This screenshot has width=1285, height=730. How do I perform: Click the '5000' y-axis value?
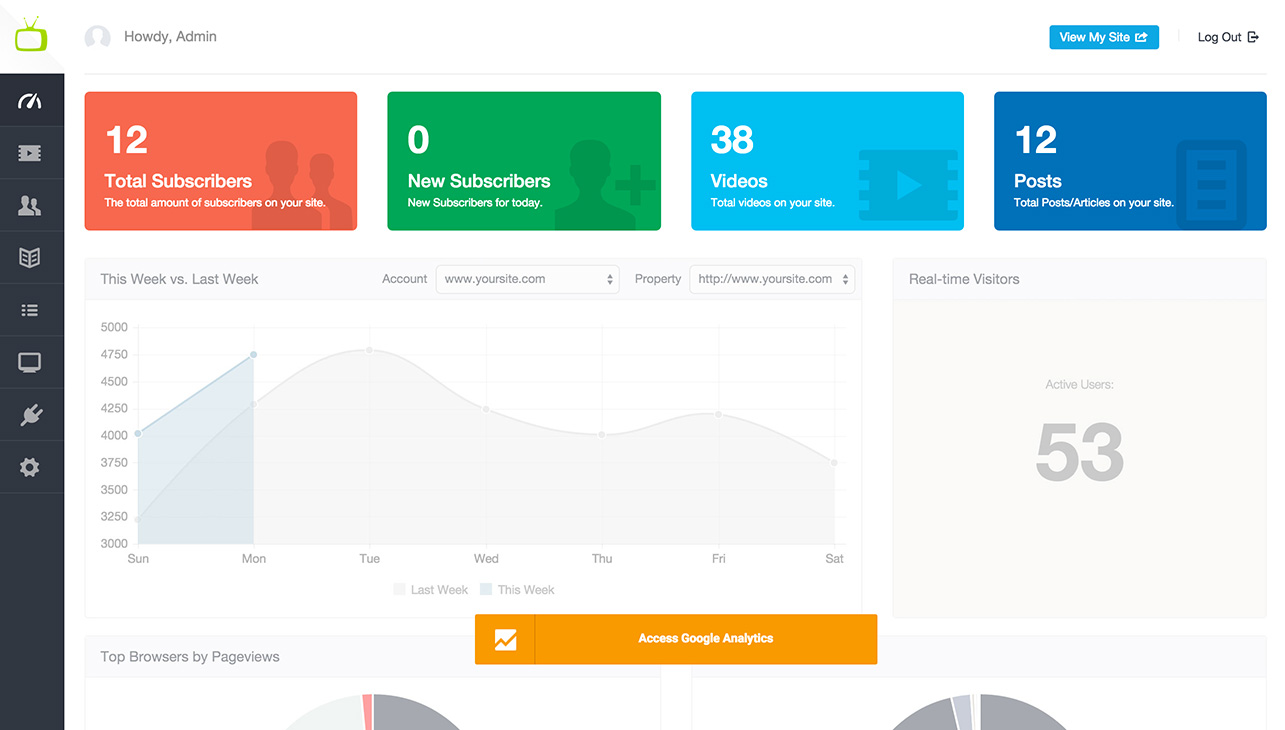114,327
